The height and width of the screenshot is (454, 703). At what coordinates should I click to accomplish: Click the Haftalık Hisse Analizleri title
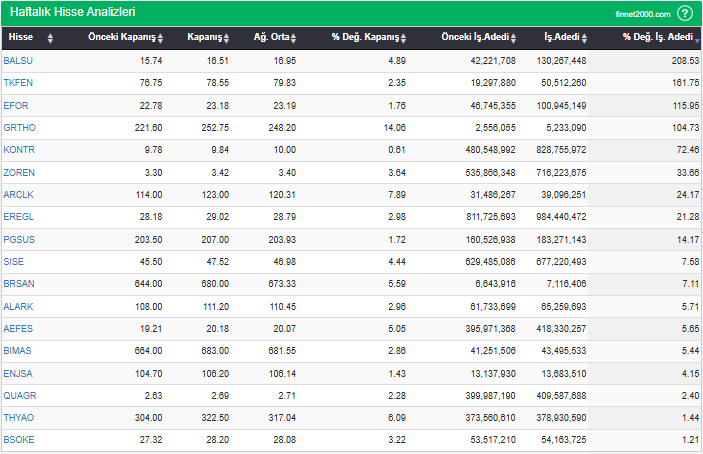coord(72,12)
